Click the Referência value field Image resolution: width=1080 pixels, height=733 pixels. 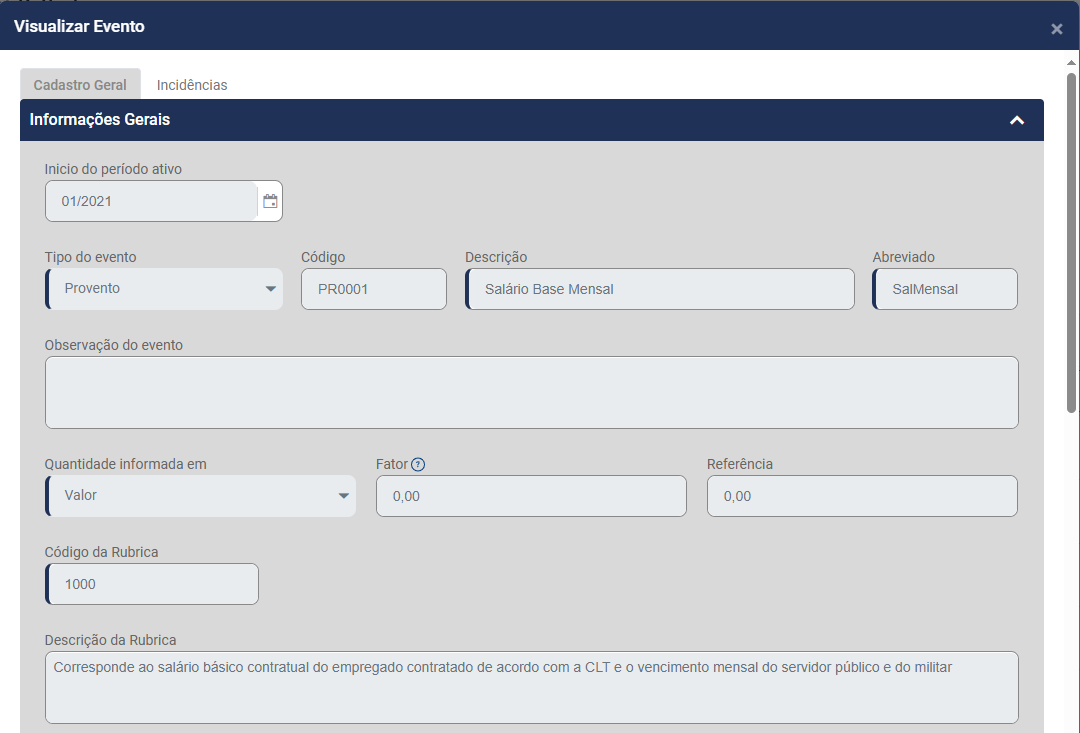pyautogui.click(x=861, y=496)
